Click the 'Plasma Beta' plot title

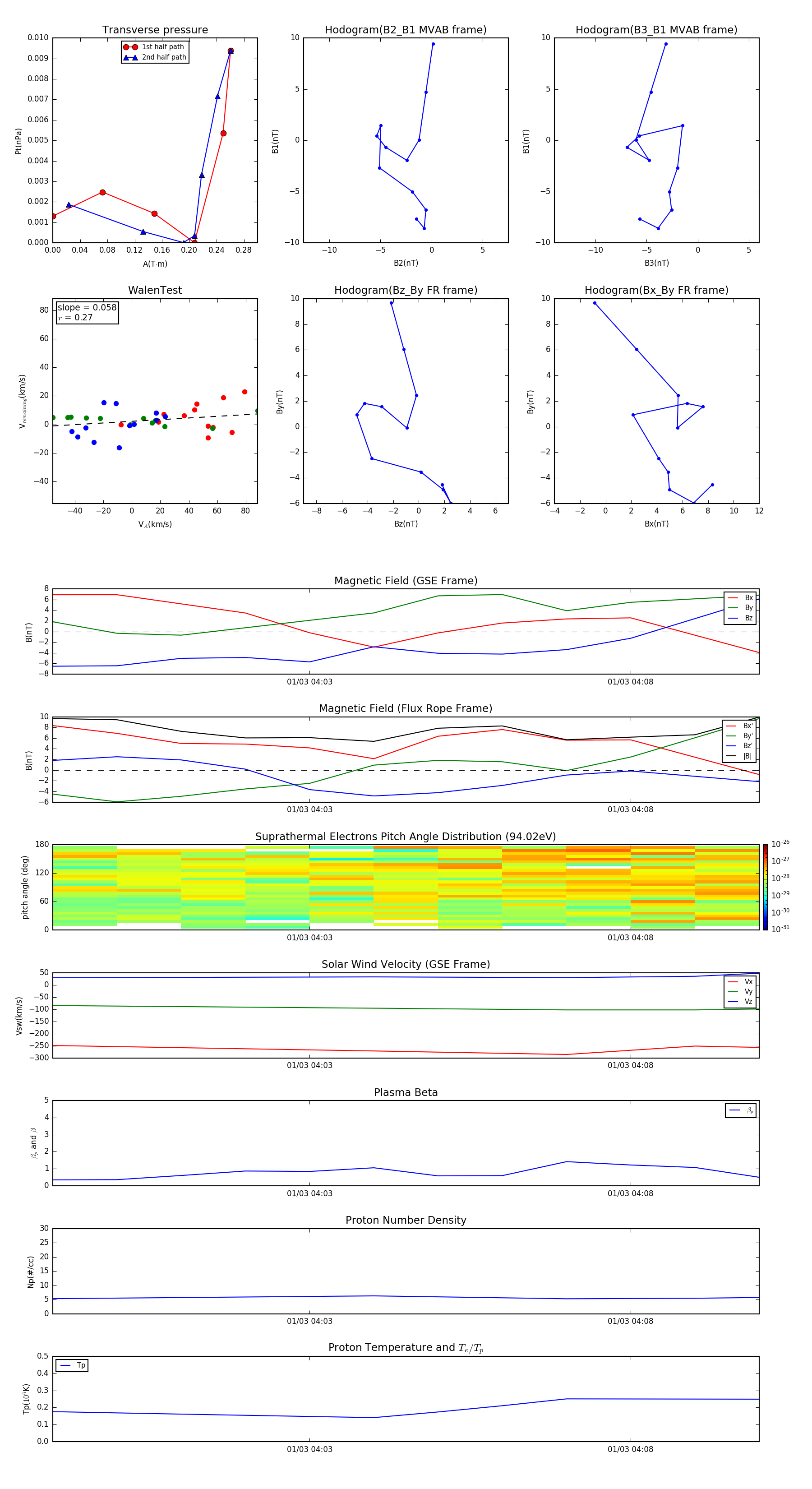pos(406,1093)
